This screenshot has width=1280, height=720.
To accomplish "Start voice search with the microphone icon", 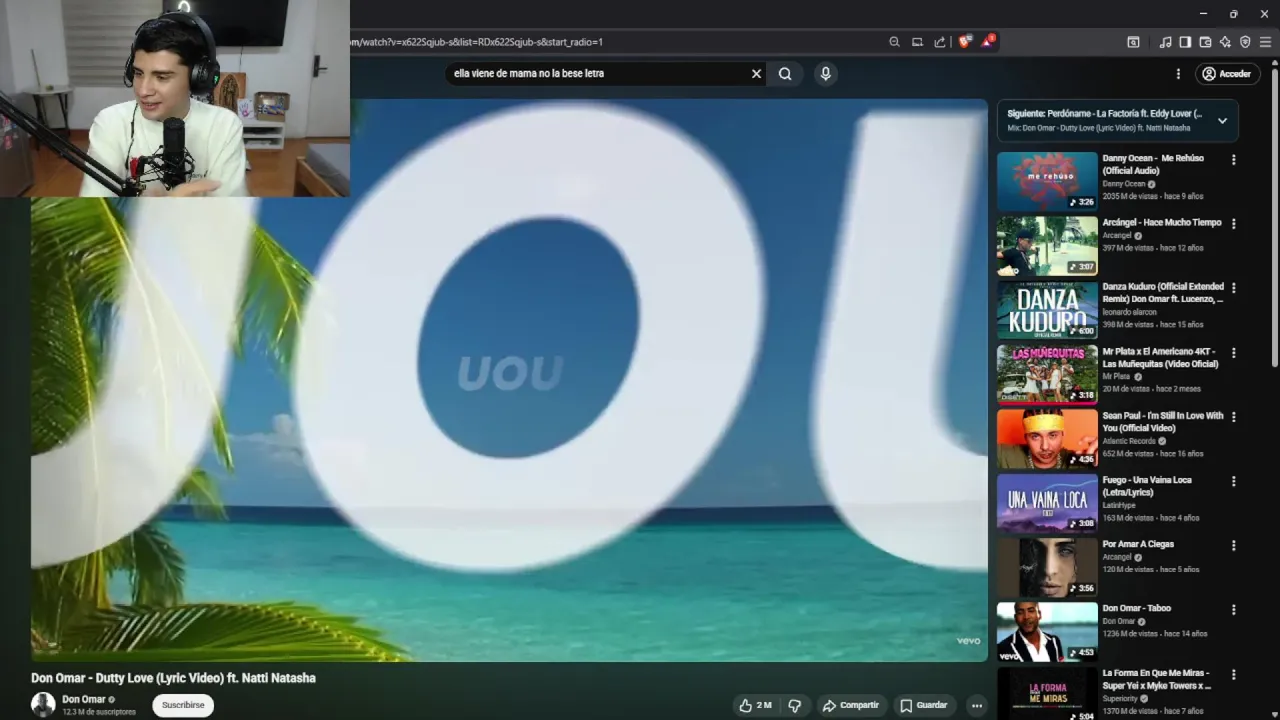I will coord(825,73).
